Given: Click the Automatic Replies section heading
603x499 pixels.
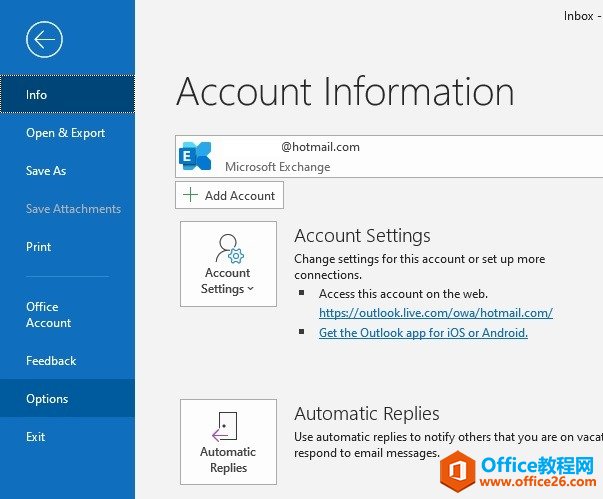Looking at the screenshot, I should click(x=367, y=414).
